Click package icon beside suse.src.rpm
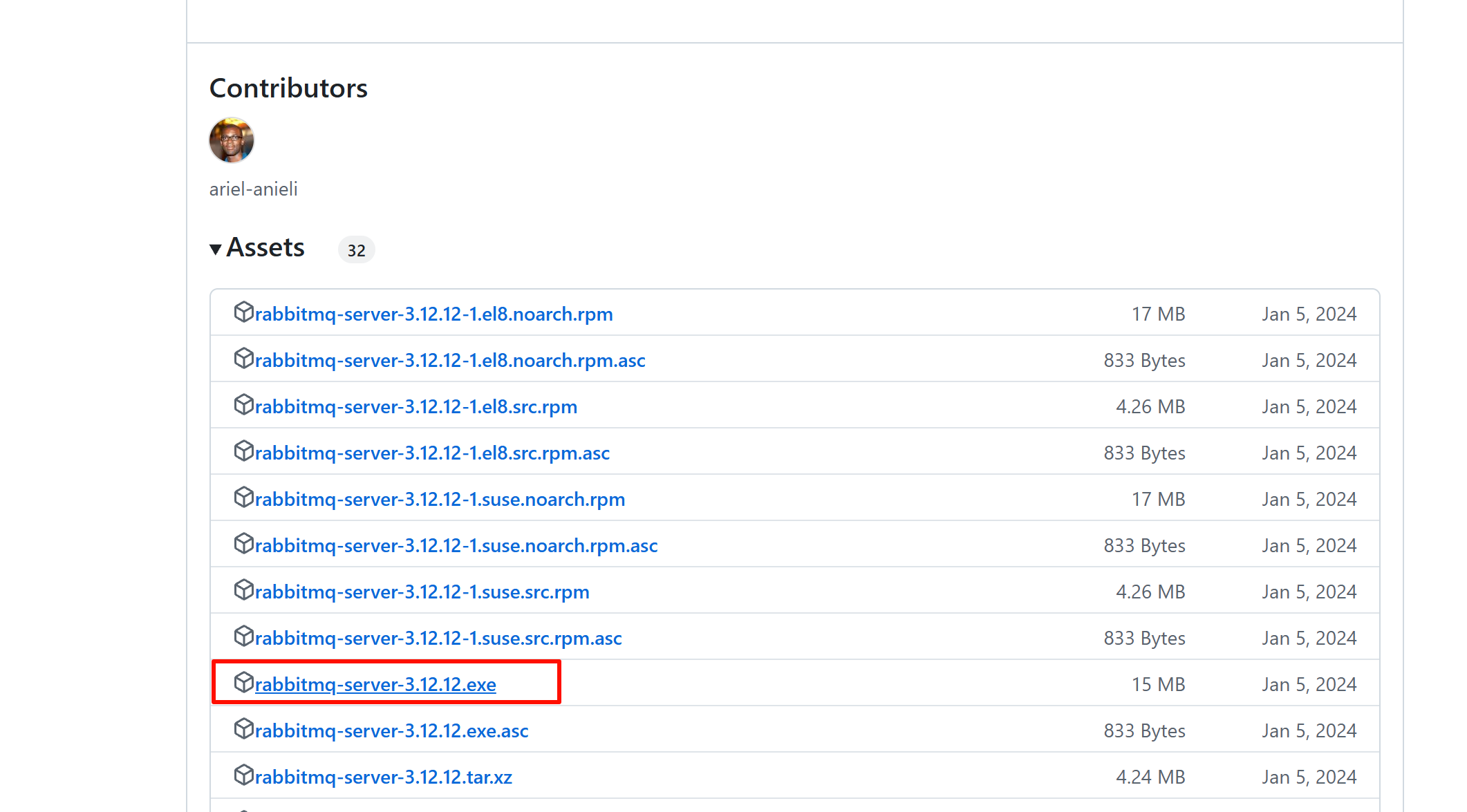The width and height of the screenshot is (1467, 812). tap(243, 590)
